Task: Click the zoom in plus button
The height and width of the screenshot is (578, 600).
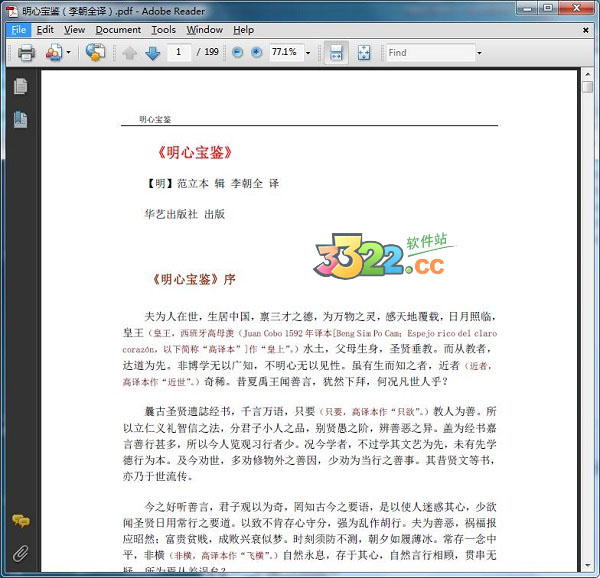Action: pos(256,52)
